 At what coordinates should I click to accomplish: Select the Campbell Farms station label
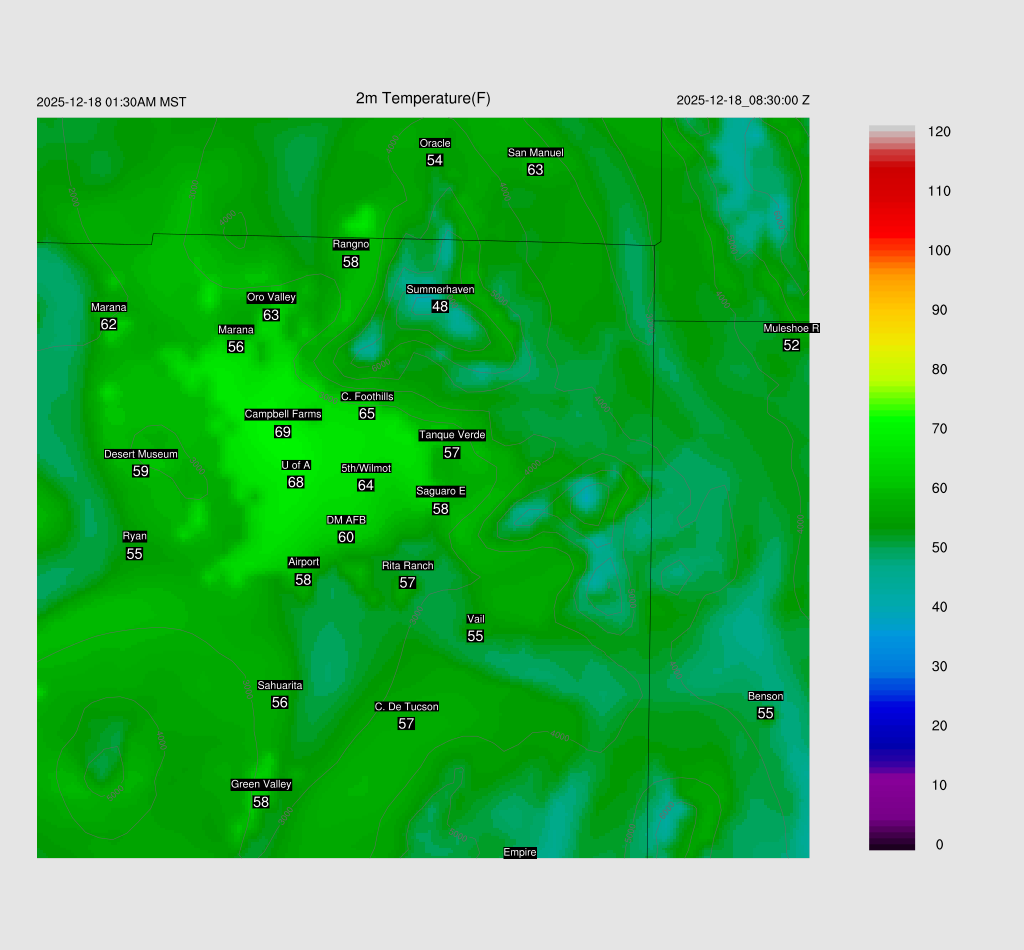[283, 414]
